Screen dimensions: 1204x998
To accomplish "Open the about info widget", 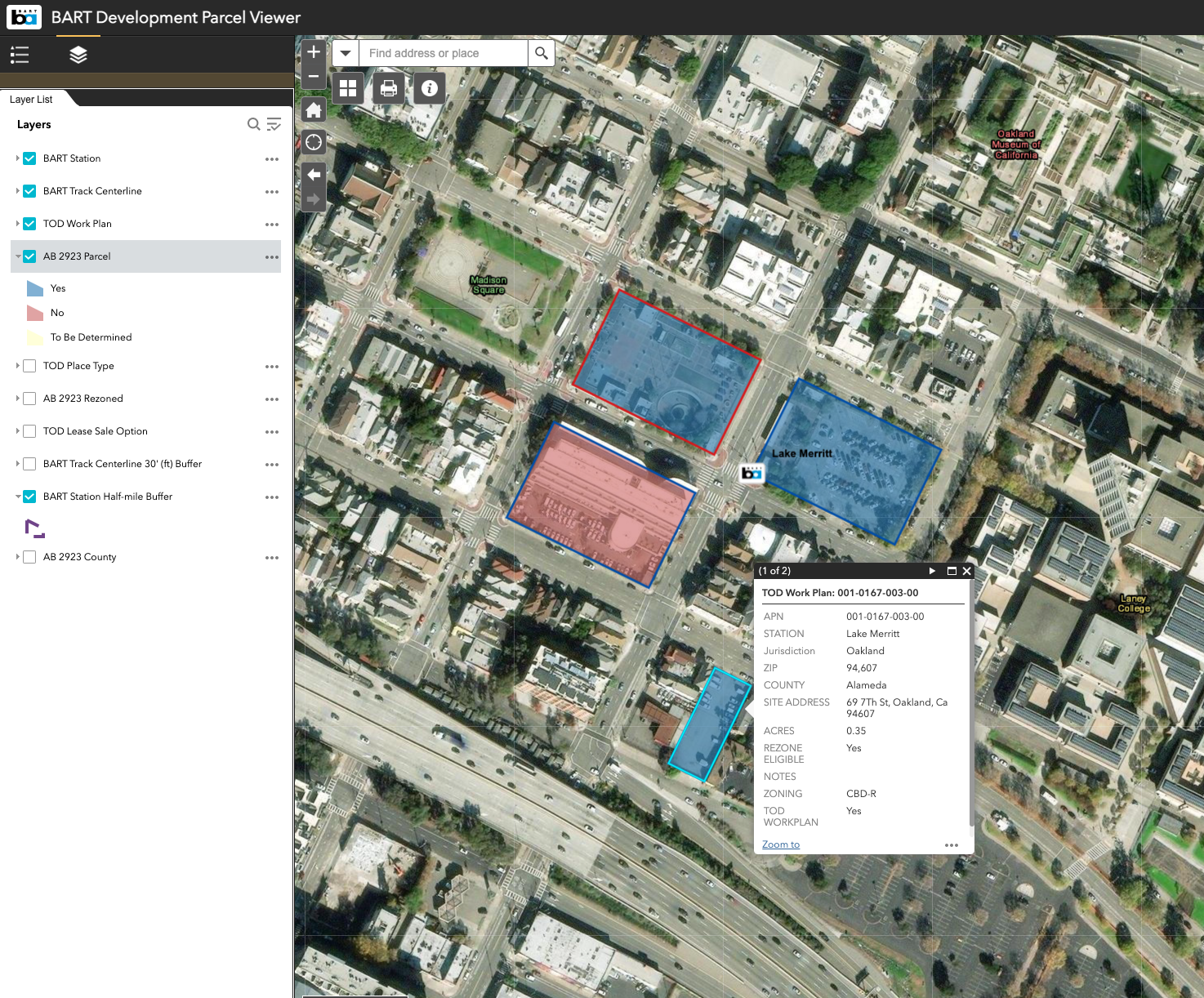I will (x=430, y=88).
